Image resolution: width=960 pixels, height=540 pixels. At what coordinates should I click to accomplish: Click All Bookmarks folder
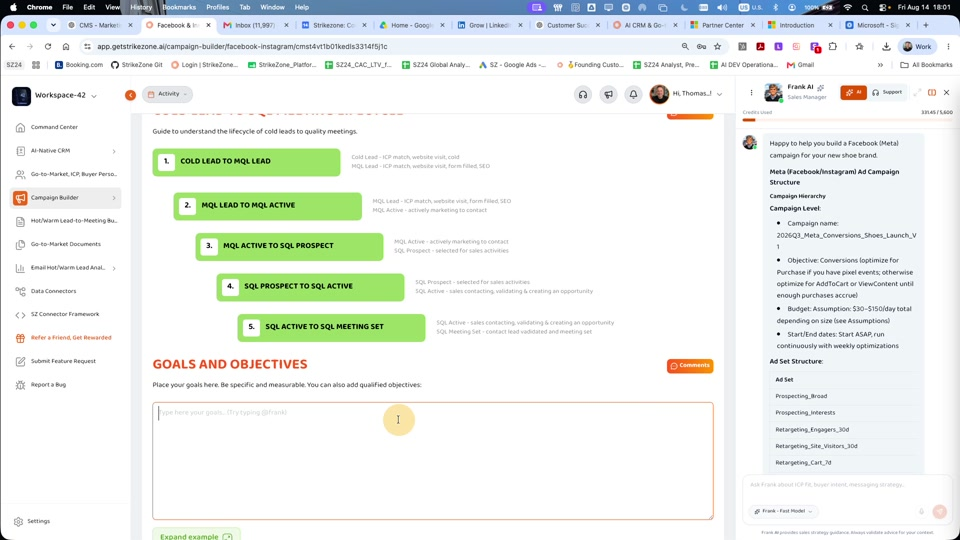click(926, 65)
